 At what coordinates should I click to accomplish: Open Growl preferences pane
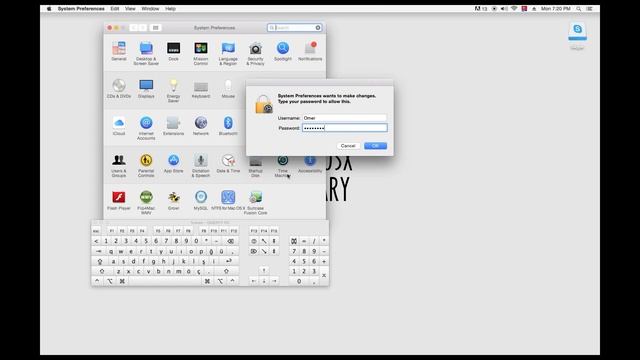coord(173,200)
